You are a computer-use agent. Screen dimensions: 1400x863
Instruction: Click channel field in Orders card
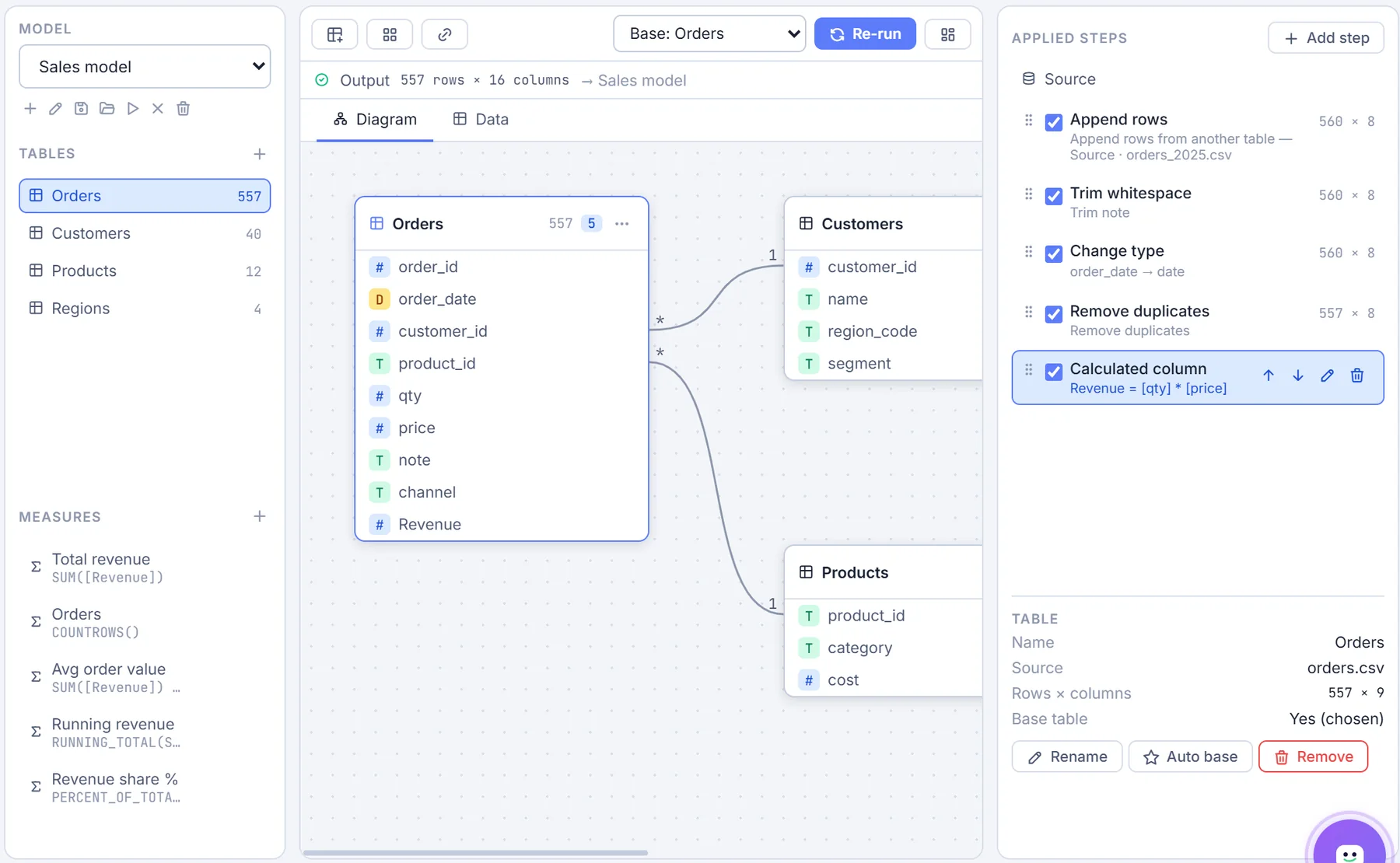(x=502, y=493)
